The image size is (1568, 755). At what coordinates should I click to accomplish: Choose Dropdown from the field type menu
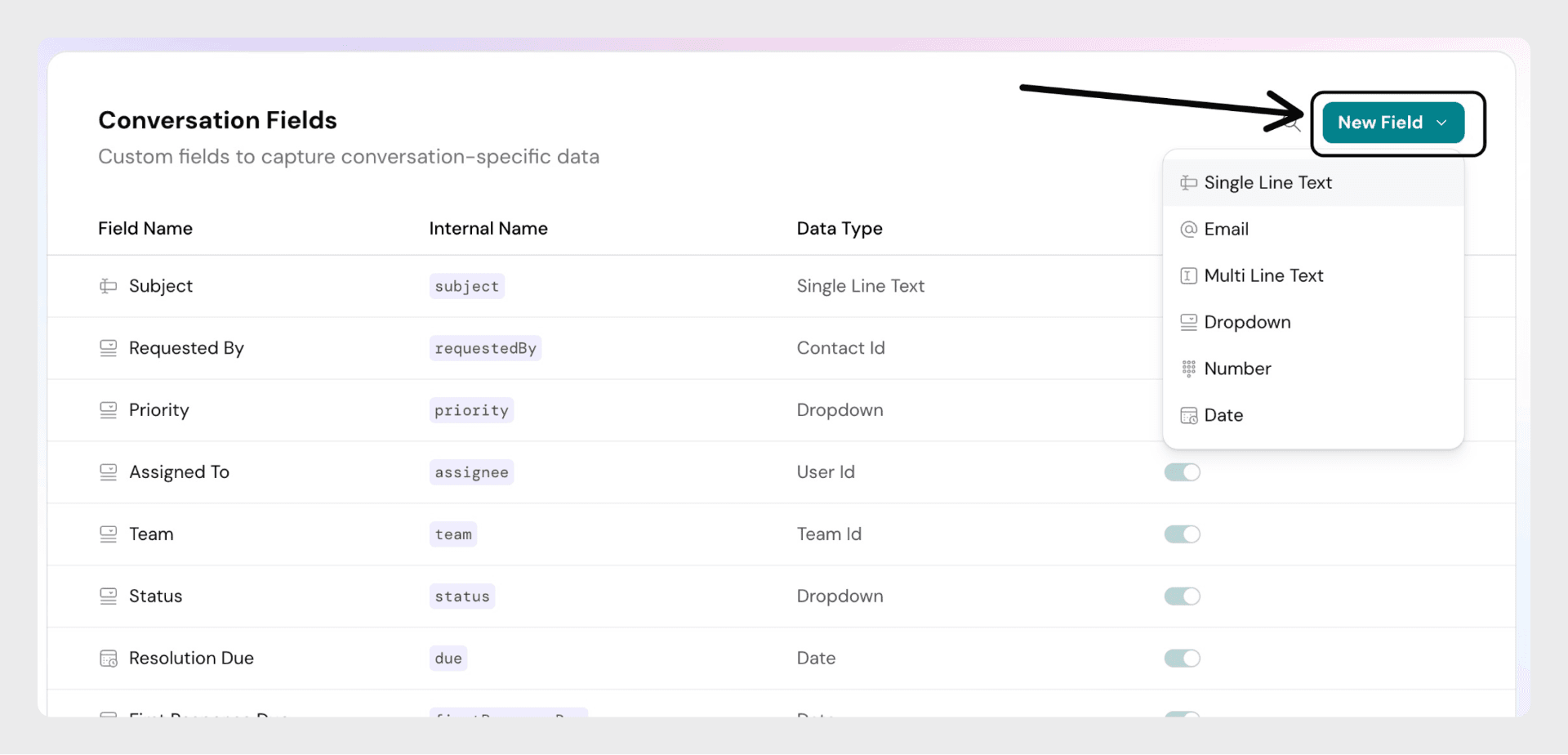point(1246,322)
